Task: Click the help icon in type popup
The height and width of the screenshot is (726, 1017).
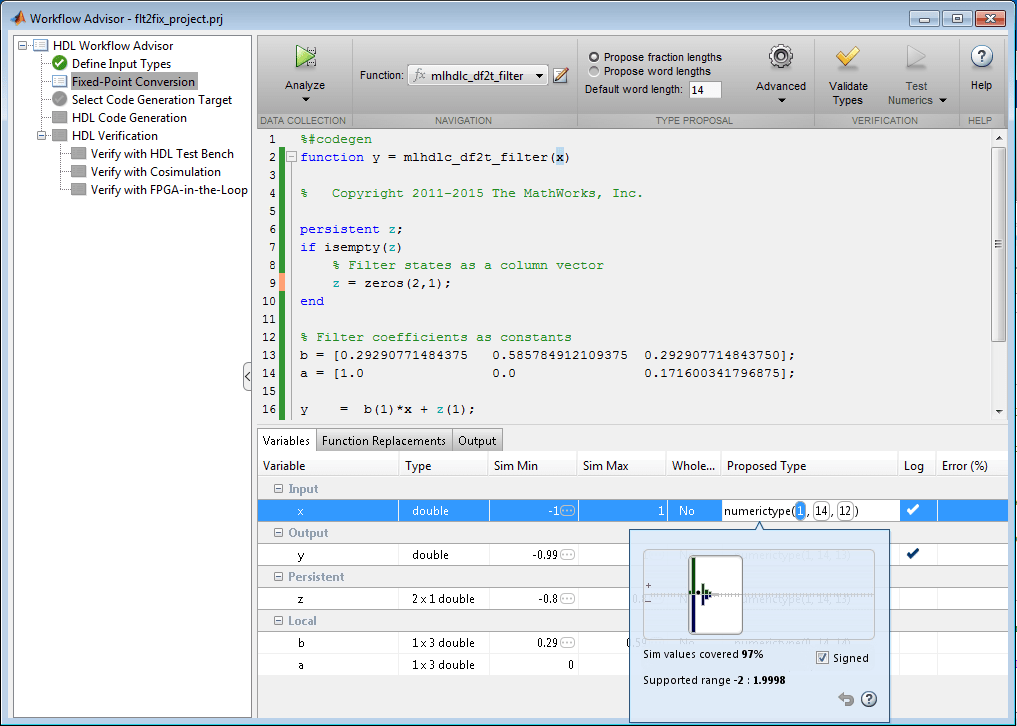Action: point(869,699)
